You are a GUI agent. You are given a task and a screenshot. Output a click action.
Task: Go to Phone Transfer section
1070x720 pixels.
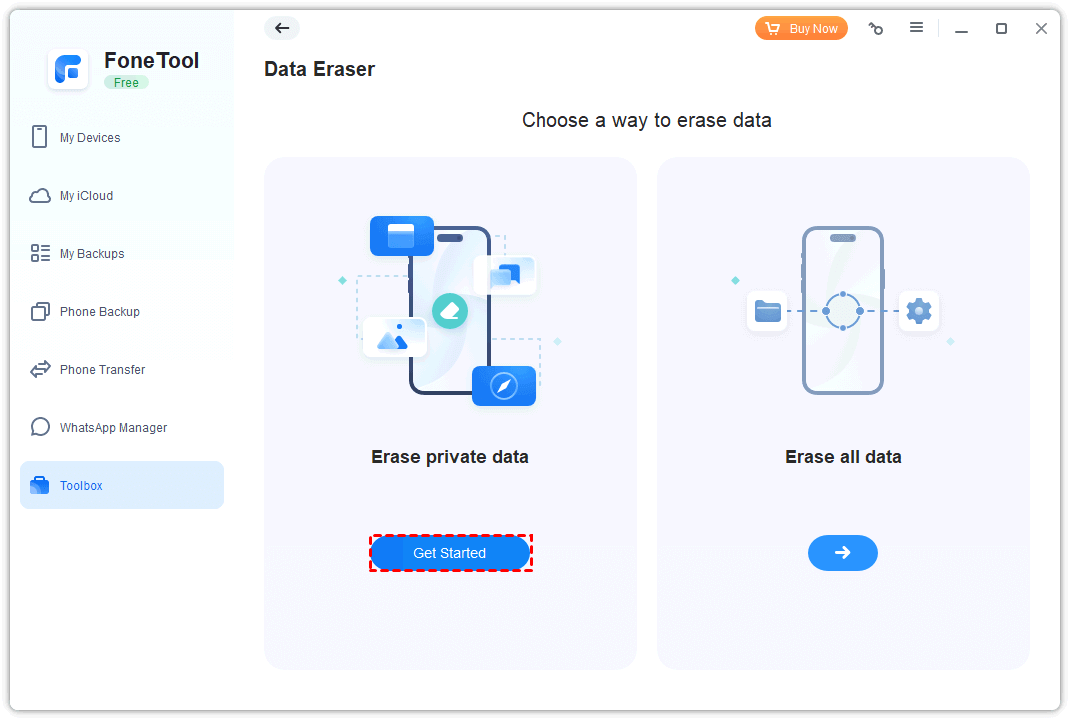[x=102, y=370]
